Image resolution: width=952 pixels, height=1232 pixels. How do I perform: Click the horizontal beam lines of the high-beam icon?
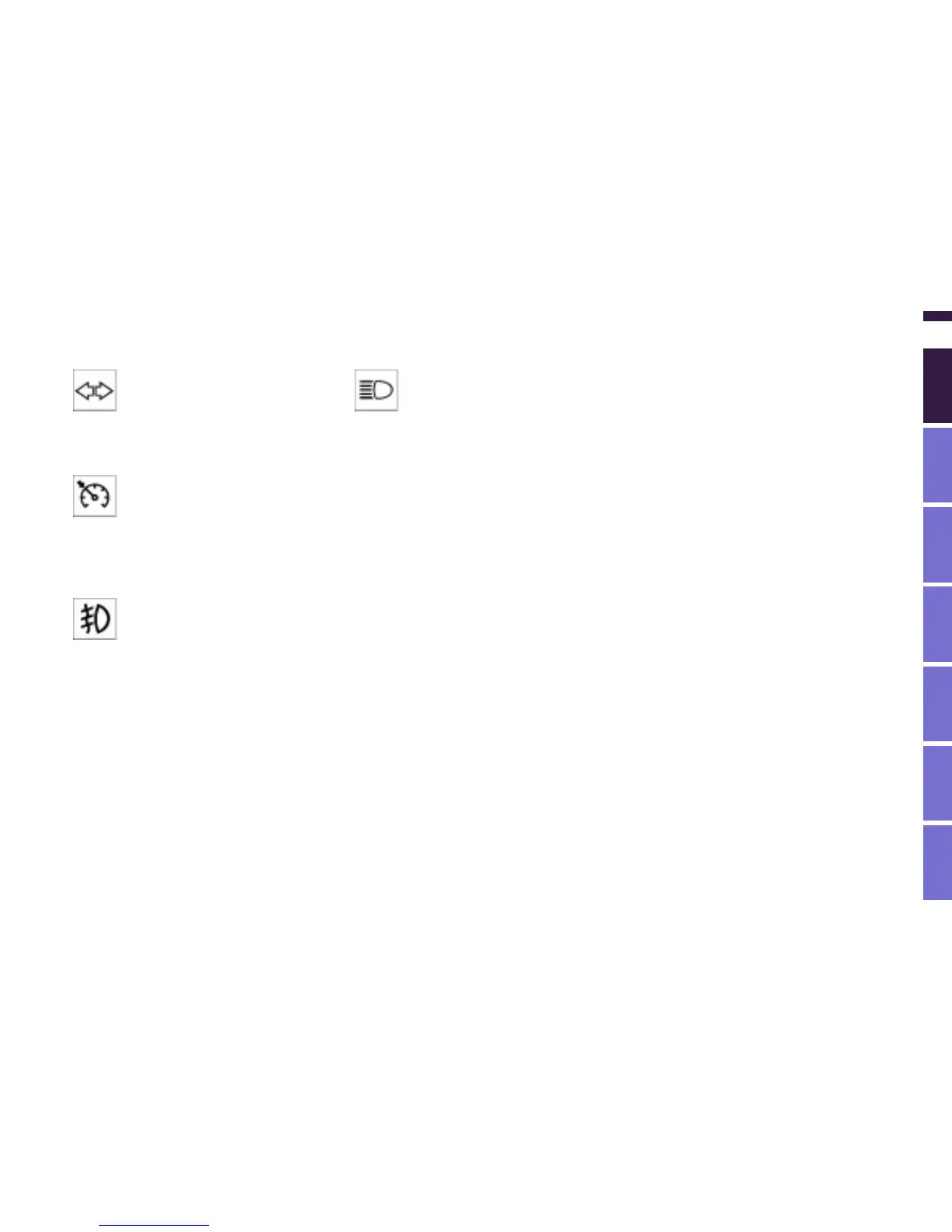coord(366,390)
